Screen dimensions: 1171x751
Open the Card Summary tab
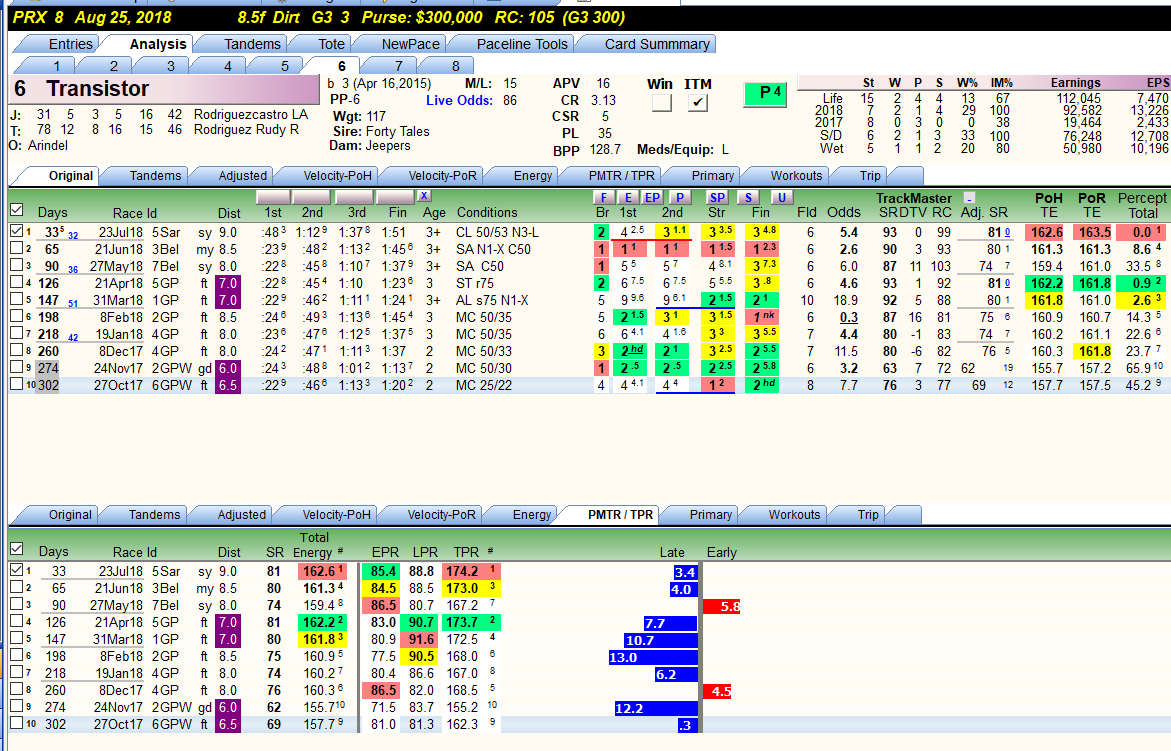click(657, 44)
